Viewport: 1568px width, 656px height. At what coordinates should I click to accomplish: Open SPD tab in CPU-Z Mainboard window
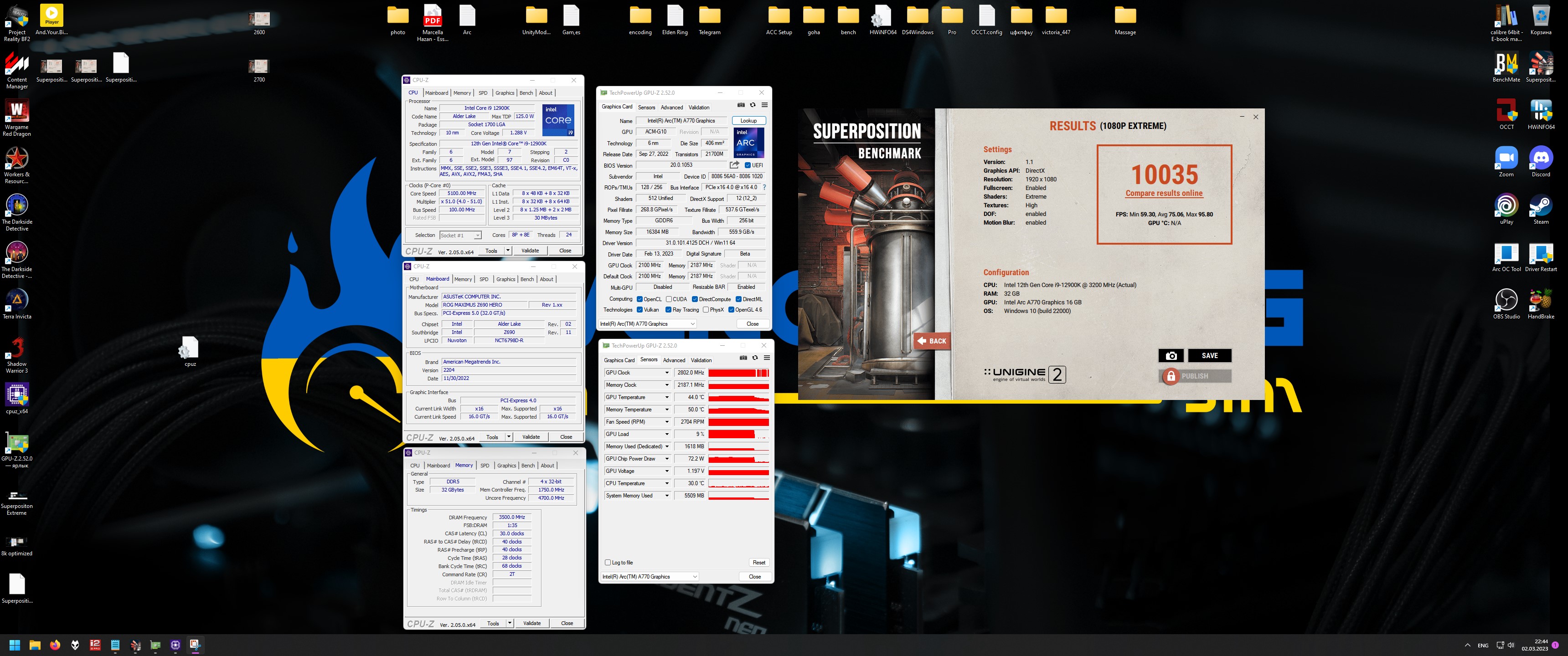coord(484,279)
